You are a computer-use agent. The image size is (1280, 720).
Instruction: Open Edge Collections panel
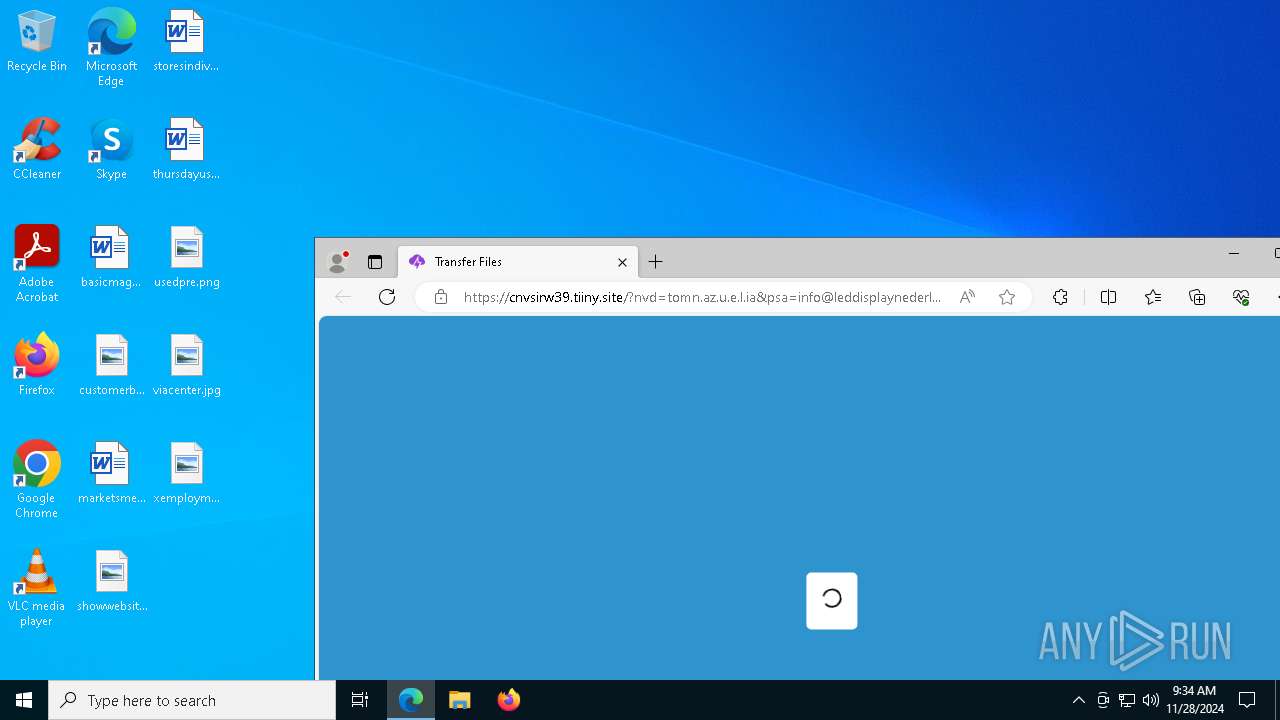pyautogui.click(x=1197, y=297)
